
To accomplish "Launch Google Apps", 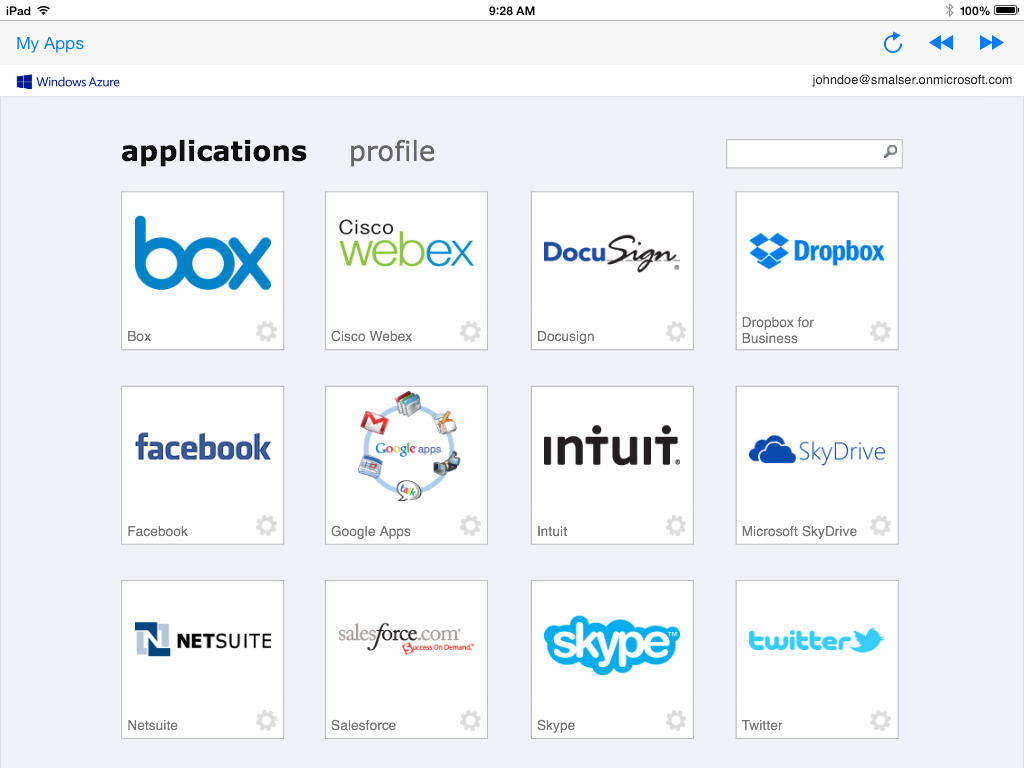I will [406, 447].
